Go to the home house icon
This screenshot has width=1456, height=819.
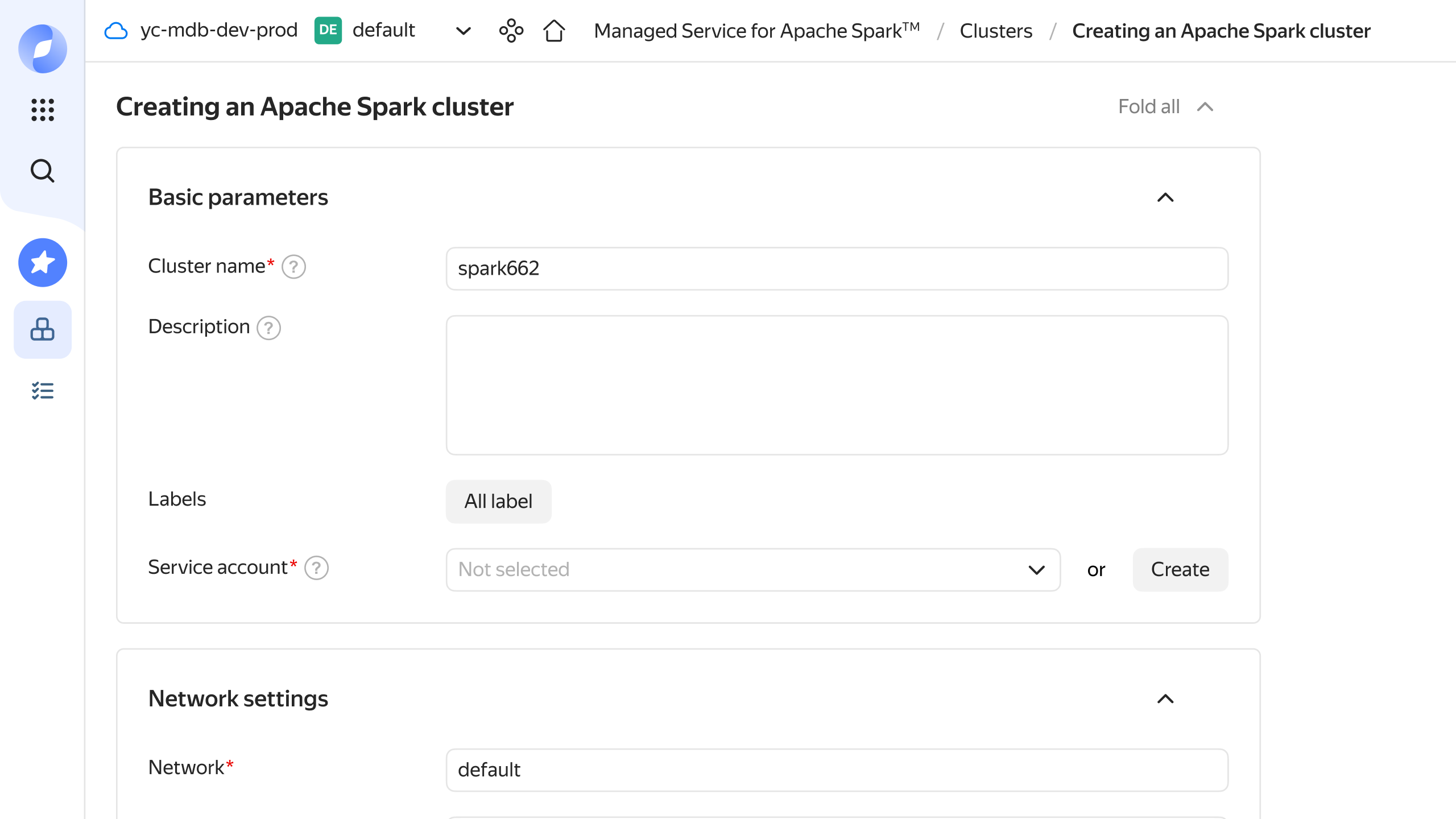pyautogui.click(x=554, y=31)
